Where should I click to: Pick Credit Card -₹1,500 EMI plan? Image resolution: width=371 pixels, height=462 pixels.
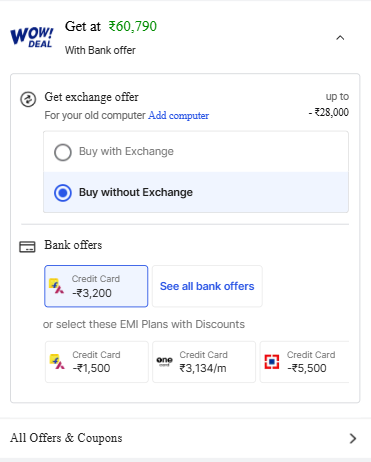(x=97, y=362)
